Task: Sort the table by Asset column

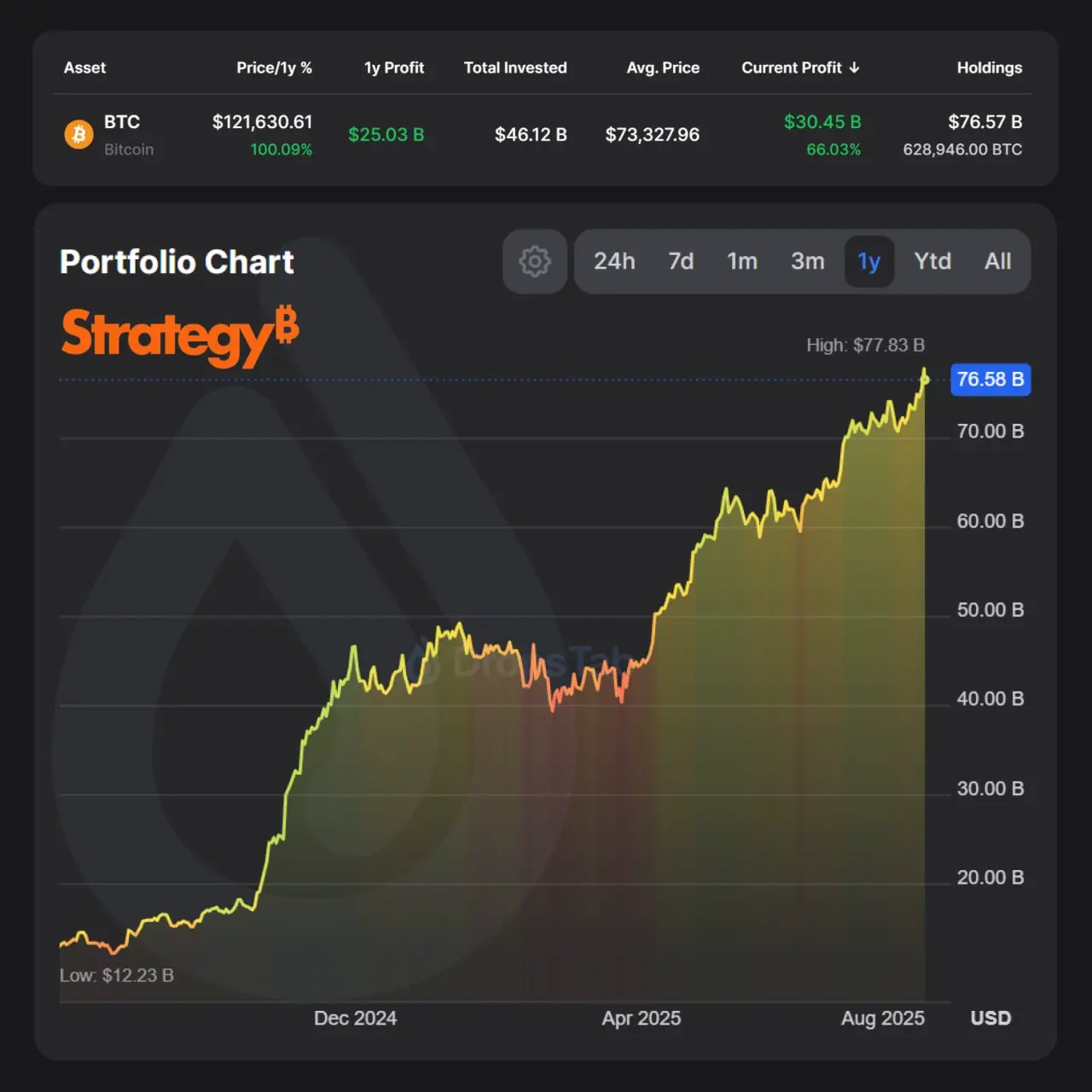Action: (x=84, y=67)
